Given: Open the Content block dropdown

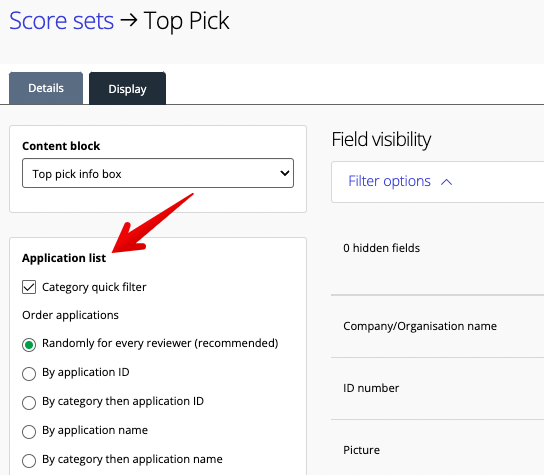Looking at the screenshot, I should [x=158, y=173].
